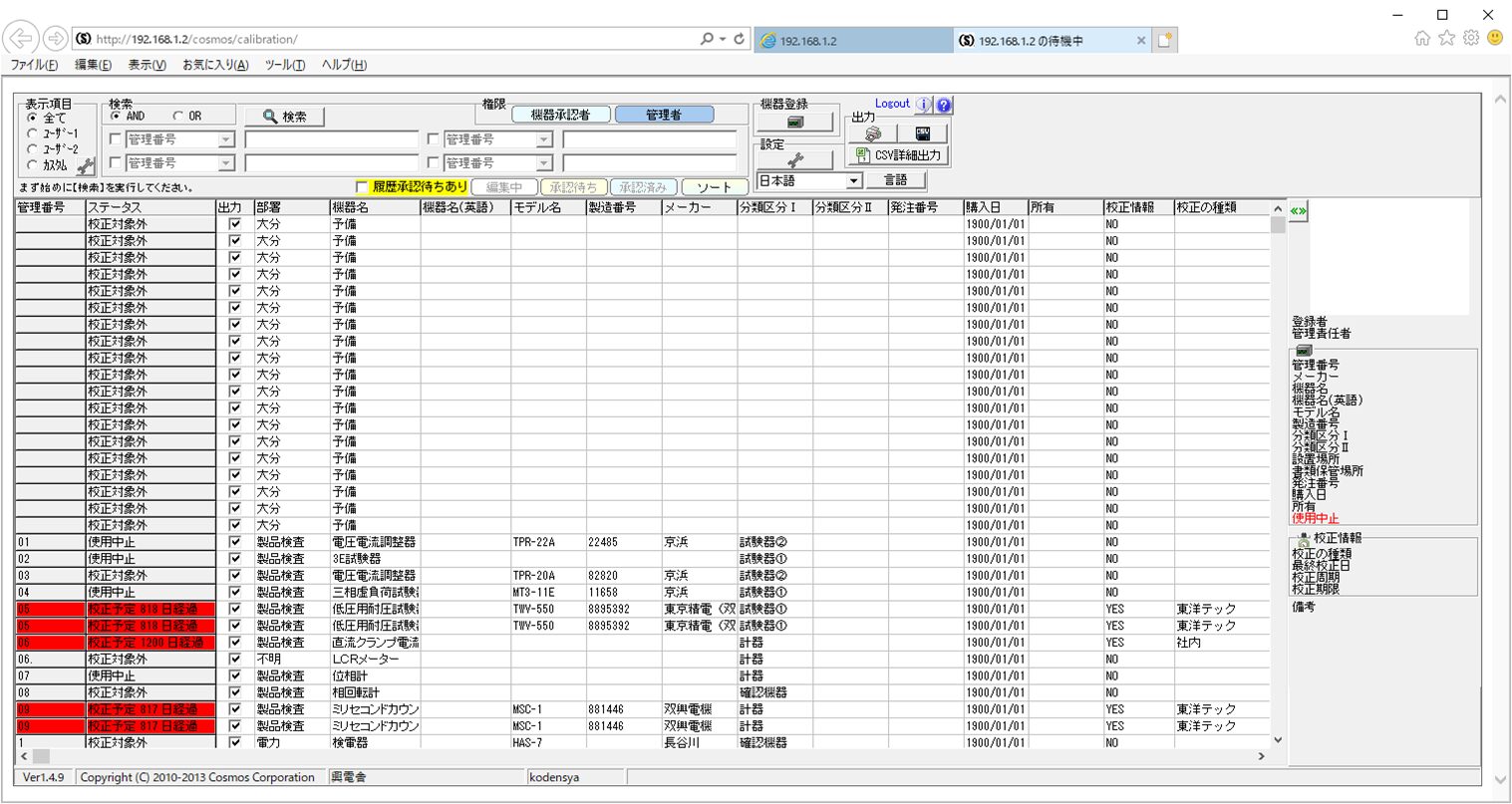Go back using the browser back arrow

[x=20, y=39]
